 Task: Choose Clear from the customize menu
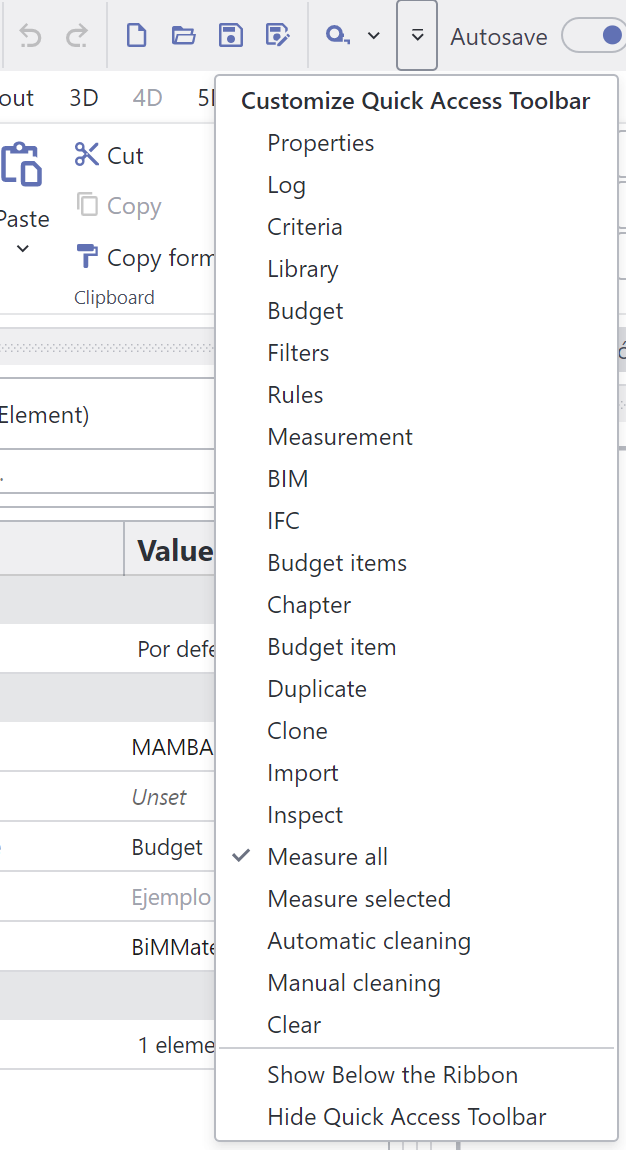click(x=416, y=1025)
